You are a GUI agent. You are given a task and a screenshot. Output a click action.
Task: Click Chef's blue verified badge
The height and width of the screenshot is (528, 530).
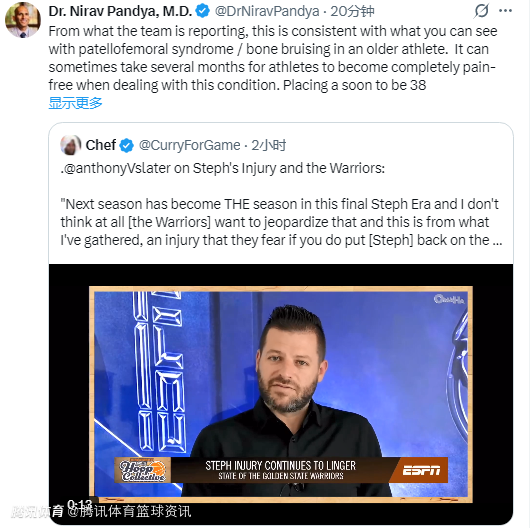[x=126, y=145]
